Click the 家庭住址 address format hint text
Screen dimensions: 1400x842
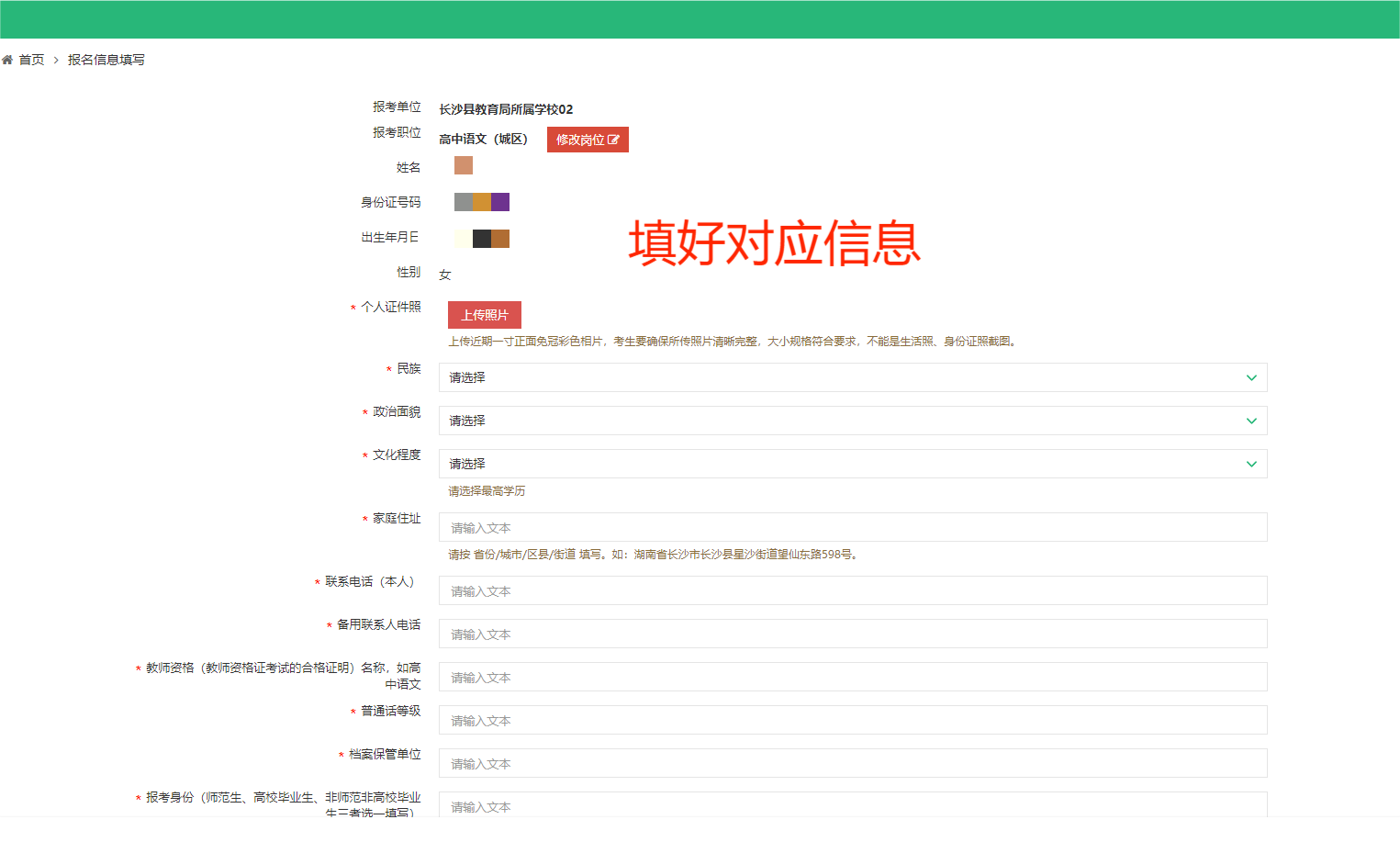653,555
